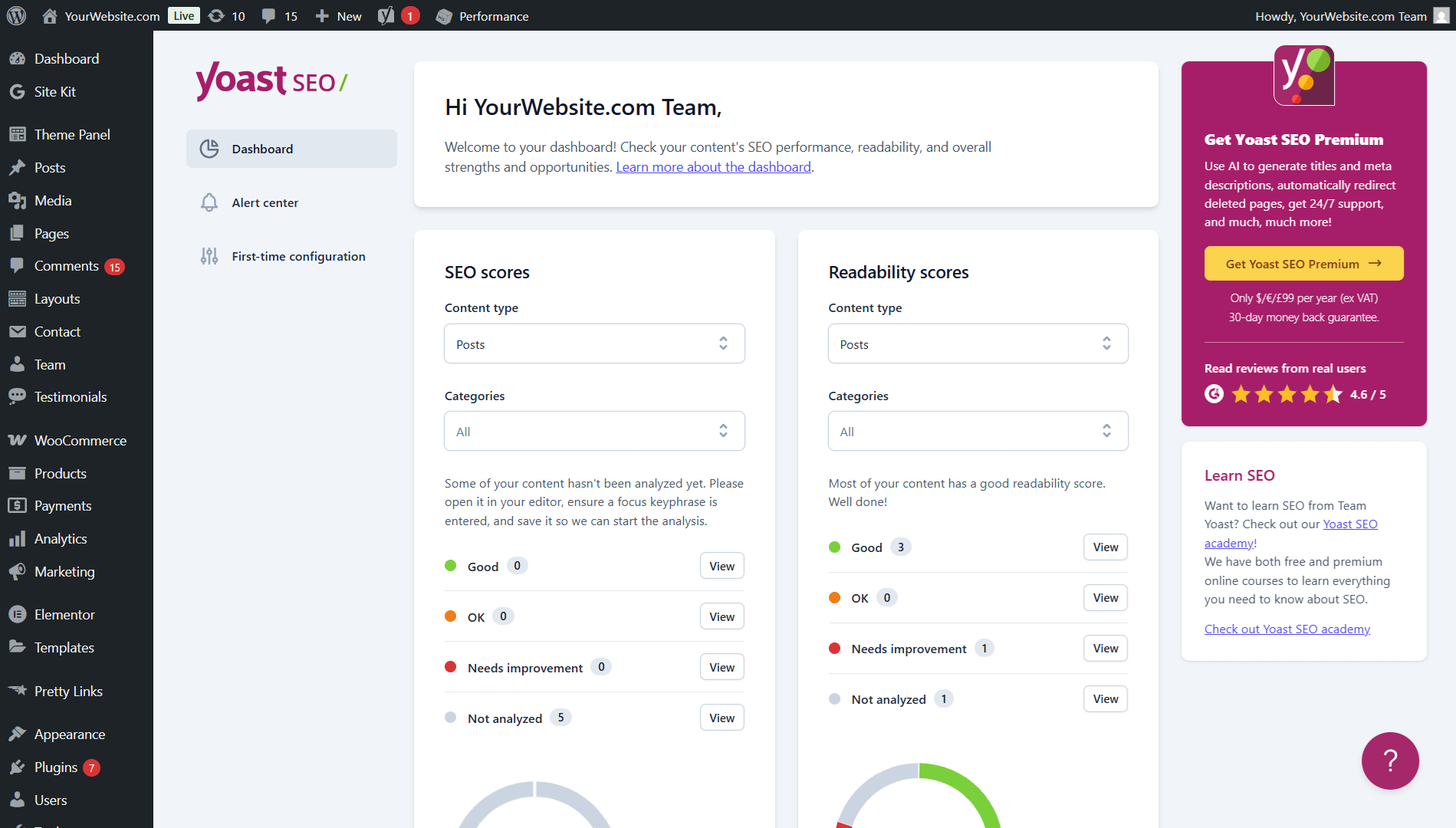
Task: Open Testimonials menu in WordPress sidebar
Action: (77, 397)
